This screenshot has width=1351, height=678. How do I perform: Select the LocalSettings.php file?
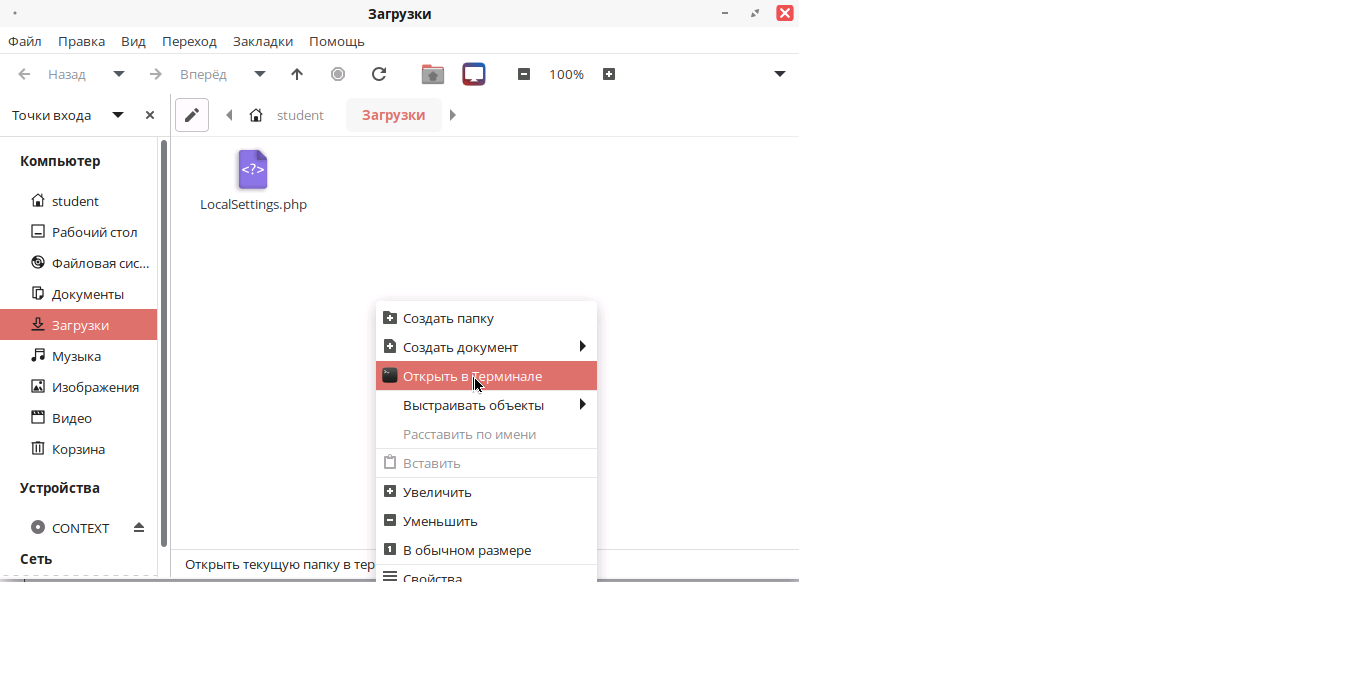(x=253, y=181)
